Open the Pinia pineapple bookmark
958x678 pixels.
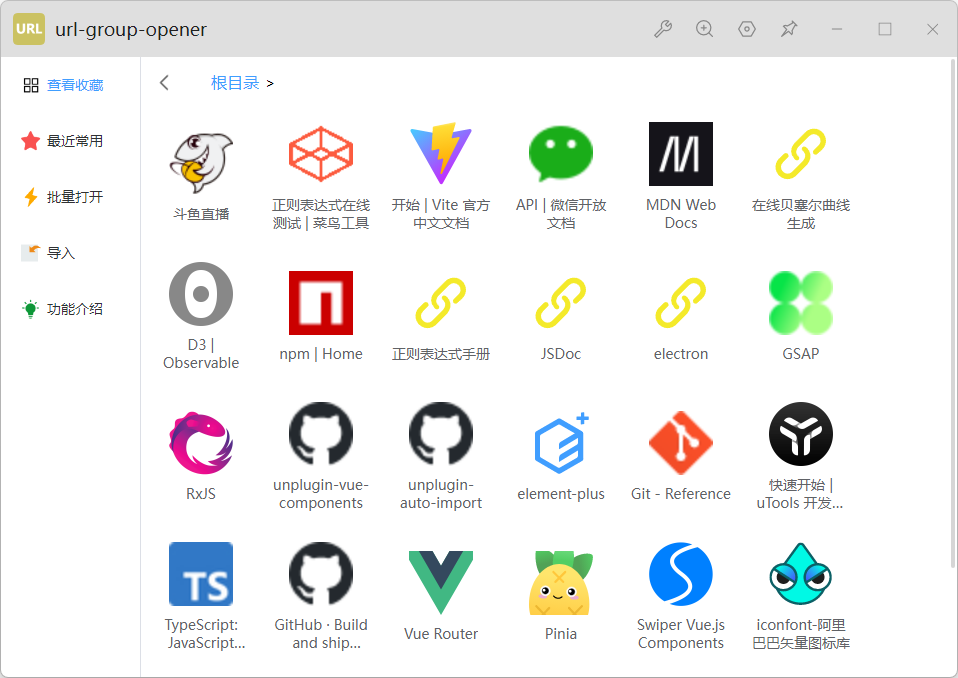[x=561, y=583]
